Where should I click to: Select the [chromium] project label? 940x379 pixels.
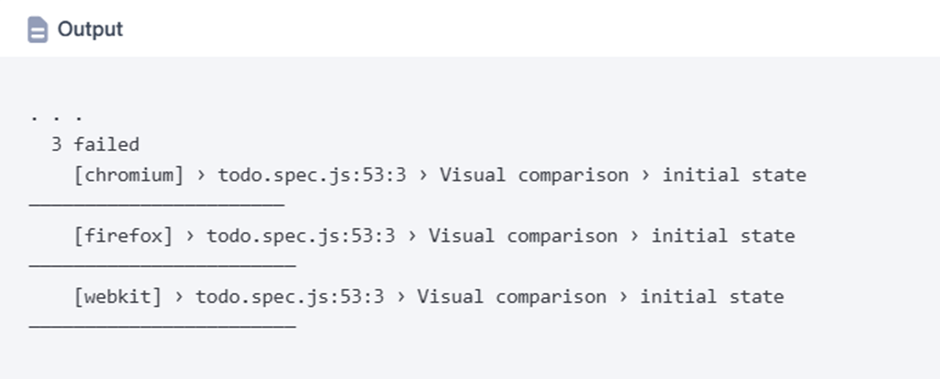tap(128, 175)
